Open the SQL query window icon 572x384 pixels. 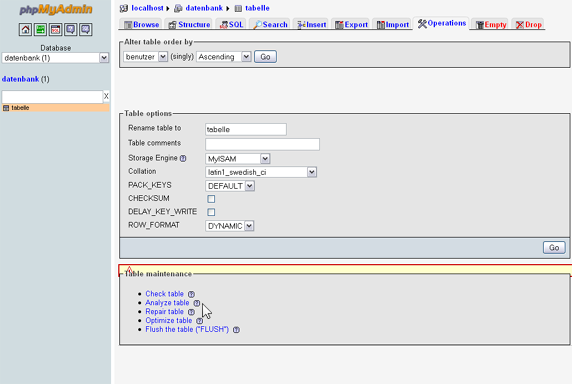(x=55, y=30)
